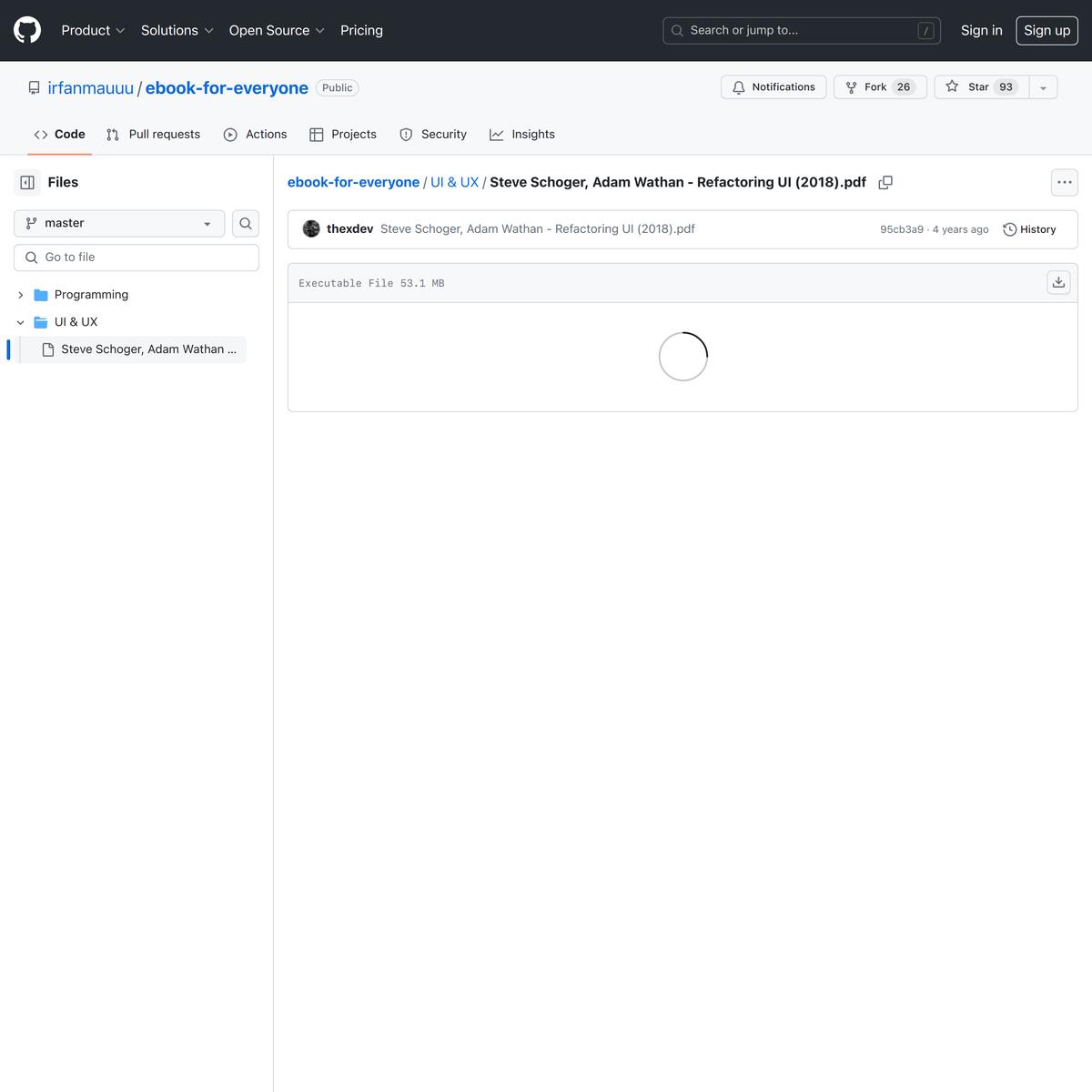The width and height of the screenshot is (1092, 1092).
Task: Open the GitHub home logo
Action: click(27, 30)
